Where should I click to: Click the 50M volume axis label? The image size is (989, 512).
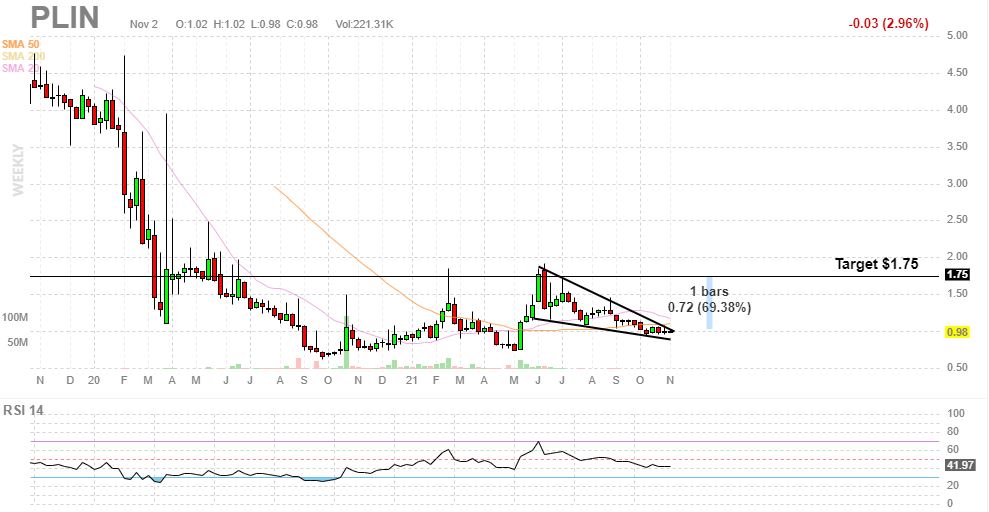[x=18, y=342]
